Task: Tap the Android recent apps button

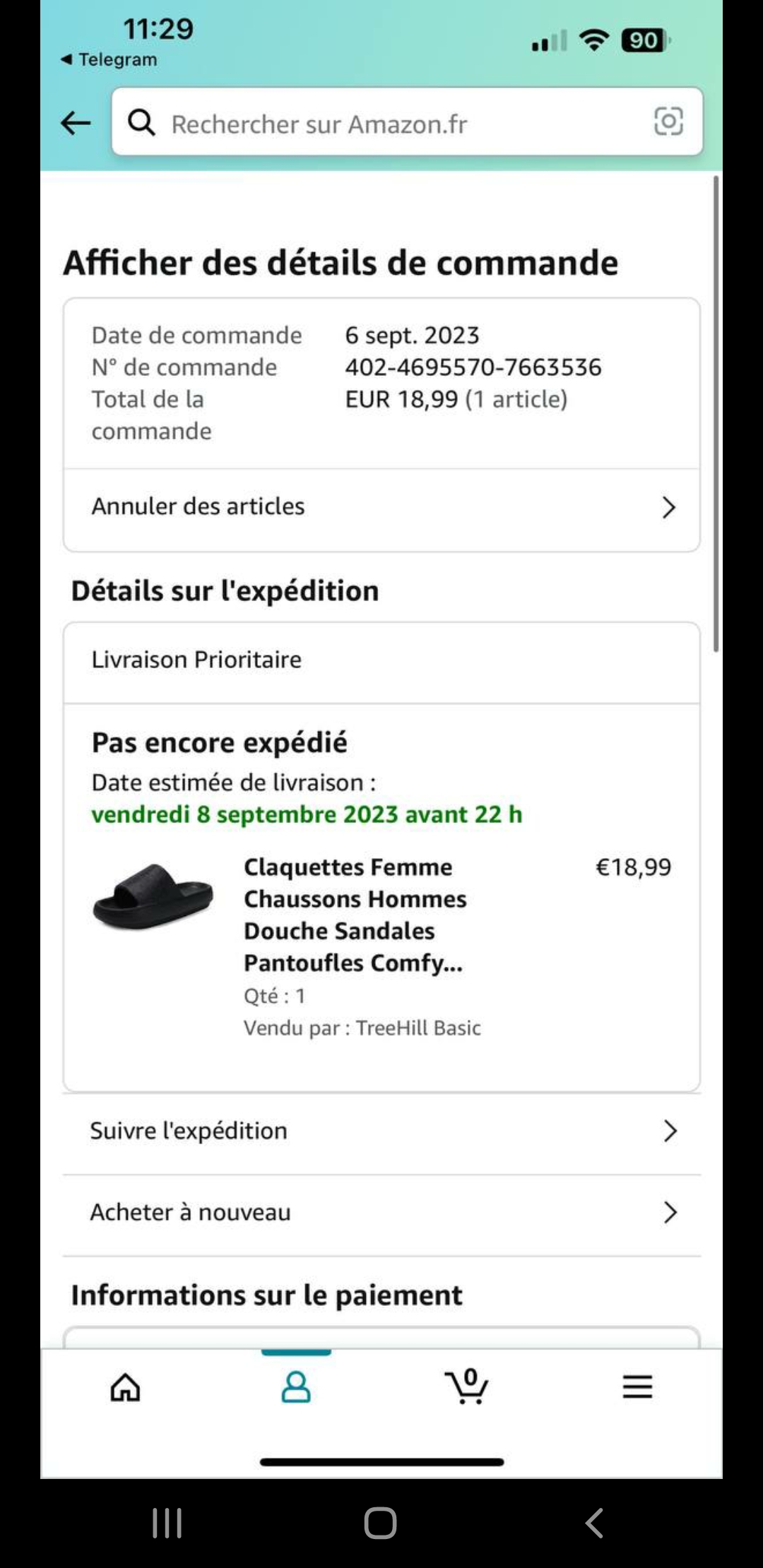Action: pos(167,1523)
